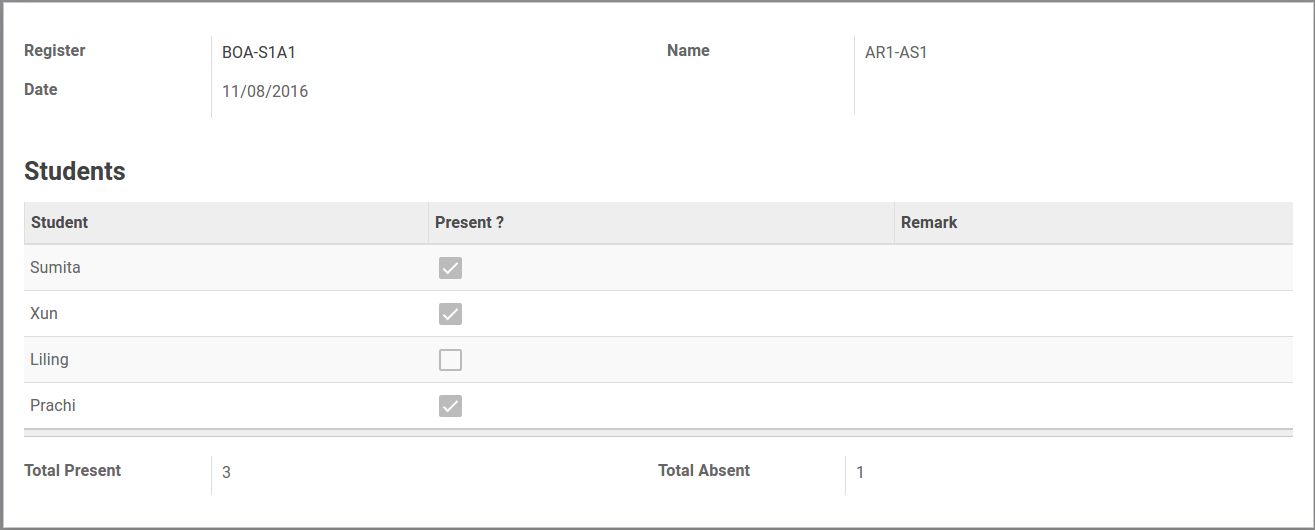Click the Total Absent value 1
Screen dimensions: 1315x530
click(x=860, y=473)
